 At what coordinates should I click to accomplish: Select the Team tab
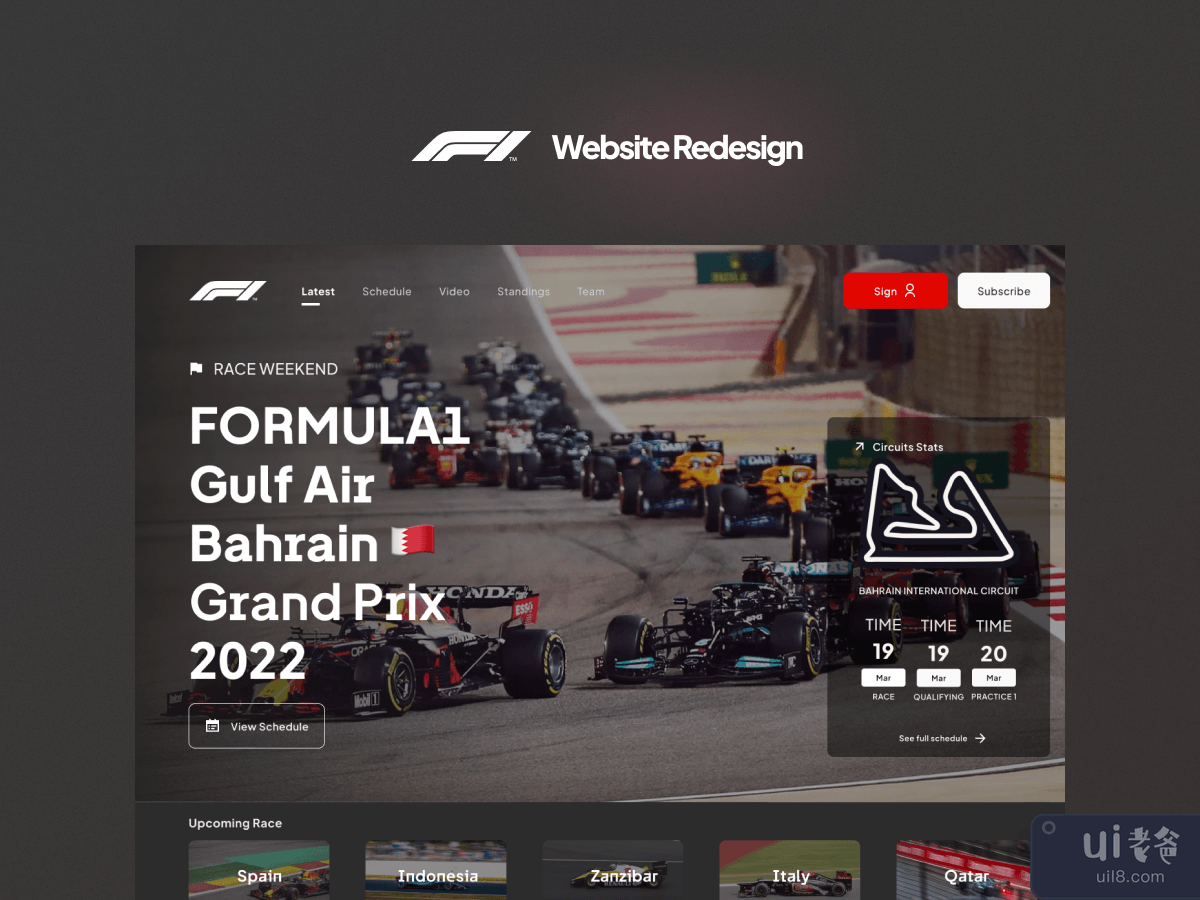[591, 292]
